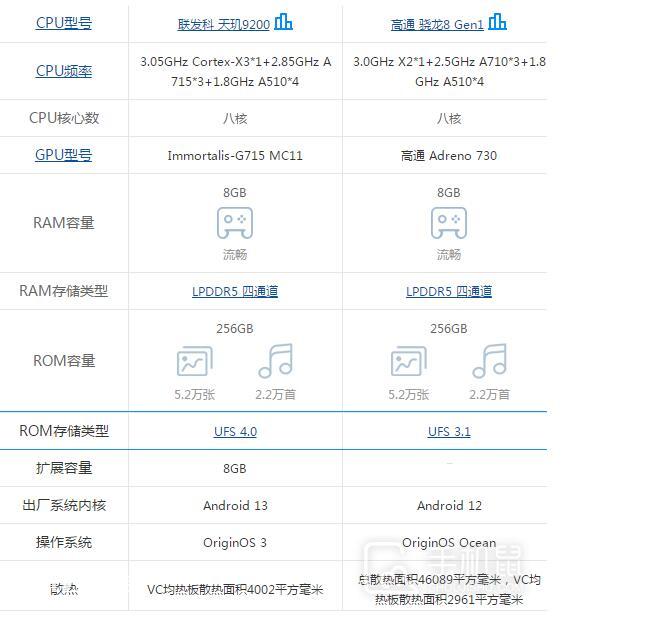Click the VC均热板散热面积4002平方毫米 cell

tap(235, 589)
